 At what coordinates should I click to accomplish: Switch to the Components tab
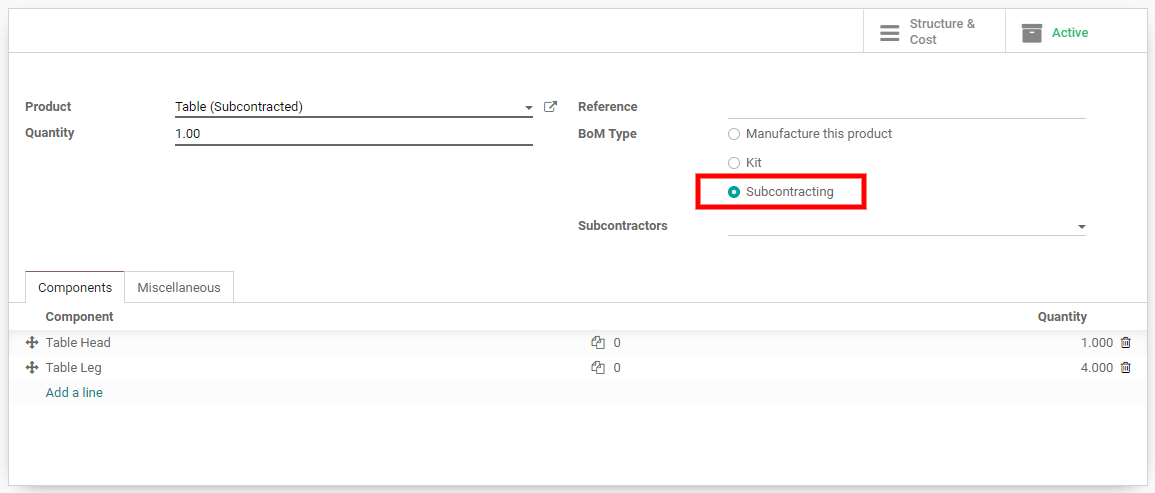tap(75, 287)
